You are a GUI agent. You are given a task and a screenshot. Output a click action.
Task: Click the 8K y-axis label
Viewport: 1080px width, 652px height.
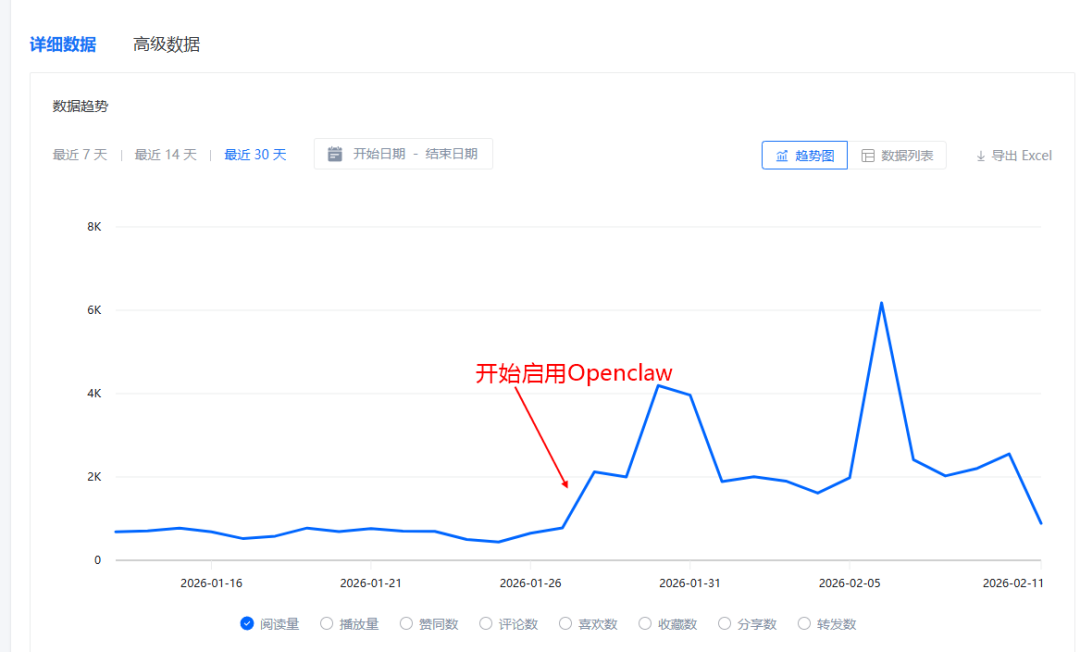(x=94, y=227)
